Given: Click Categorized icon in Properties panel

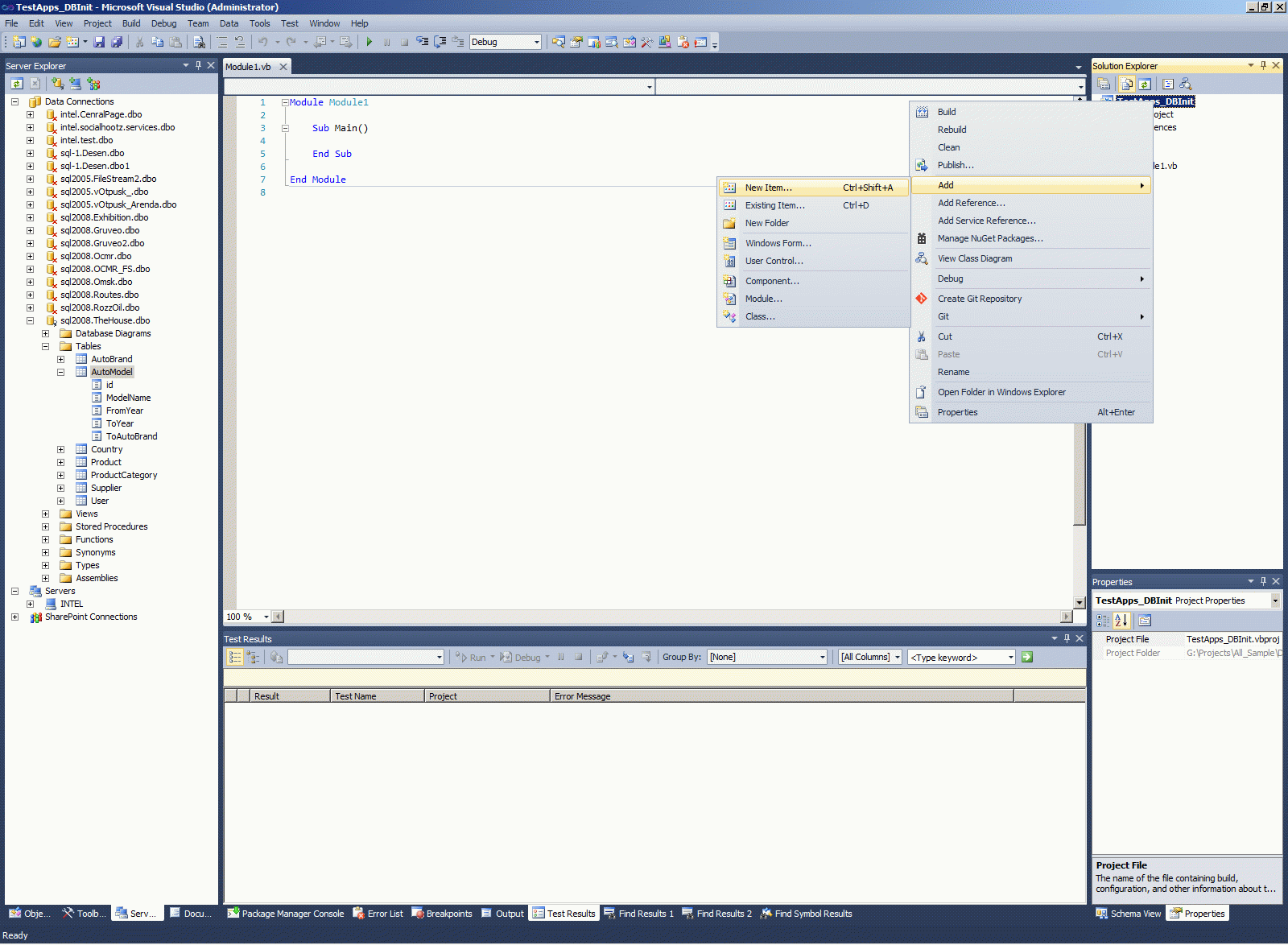Looking at the screenshot, I should tap(1103, 621).
